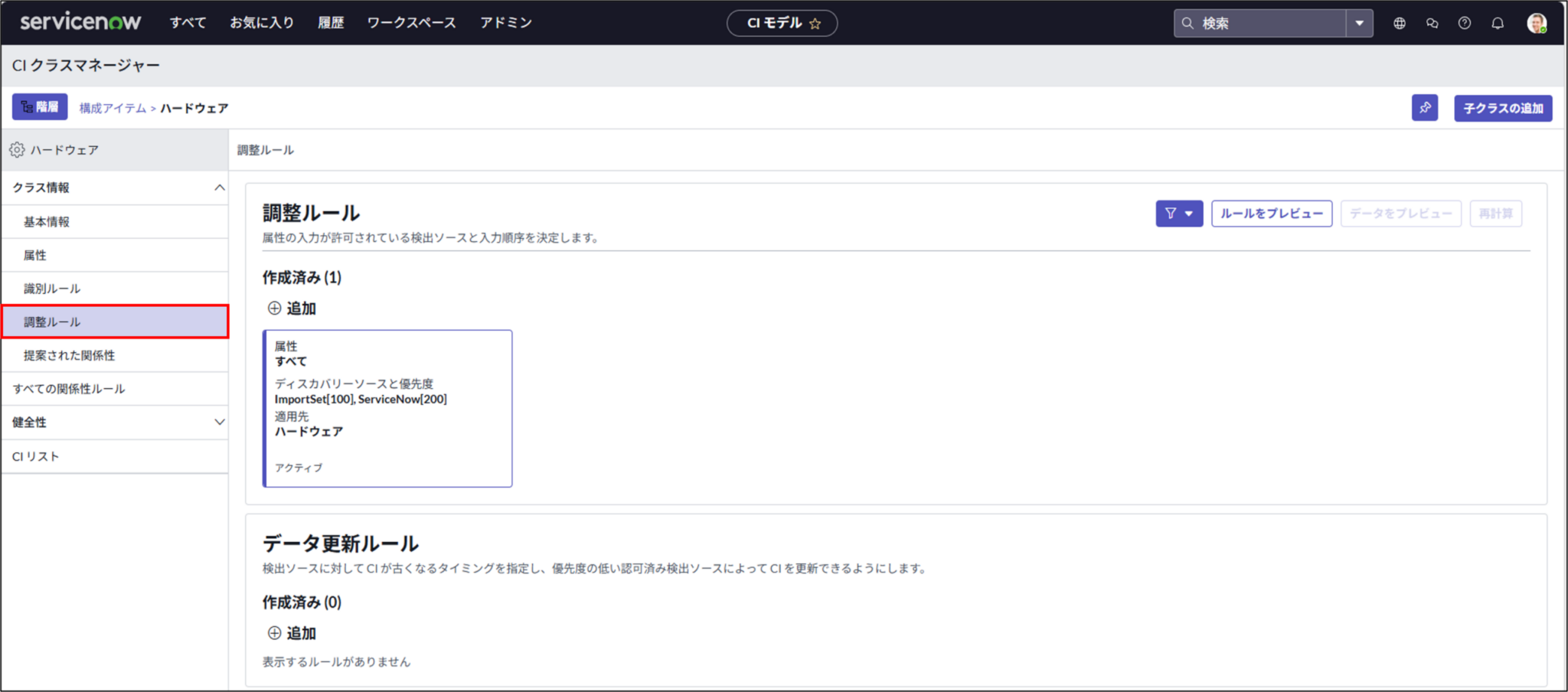Select 提案された関係性 in sidebar
1568x692 pixels.
[115, 356]
